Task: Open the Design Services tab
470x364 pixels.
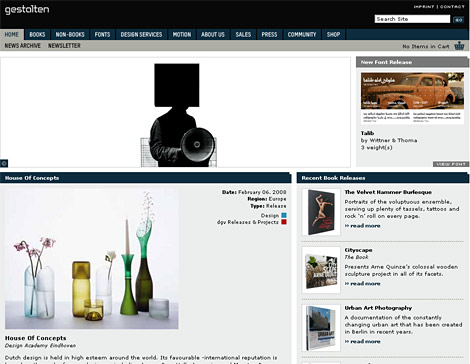Action: [x=141, y=34]
